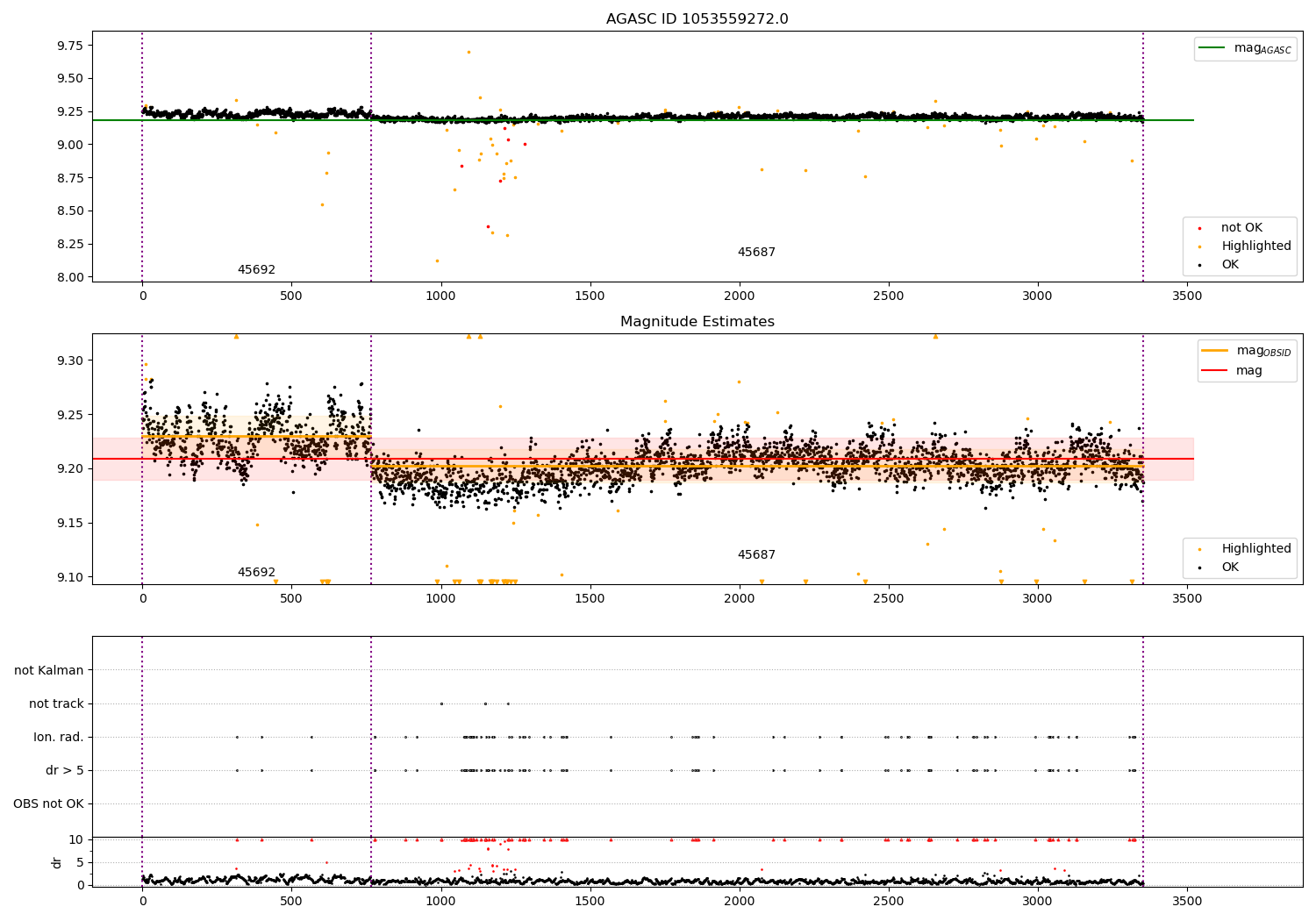Click 'OK' label in top plot's lower legend

click(x=1230, y=265)
